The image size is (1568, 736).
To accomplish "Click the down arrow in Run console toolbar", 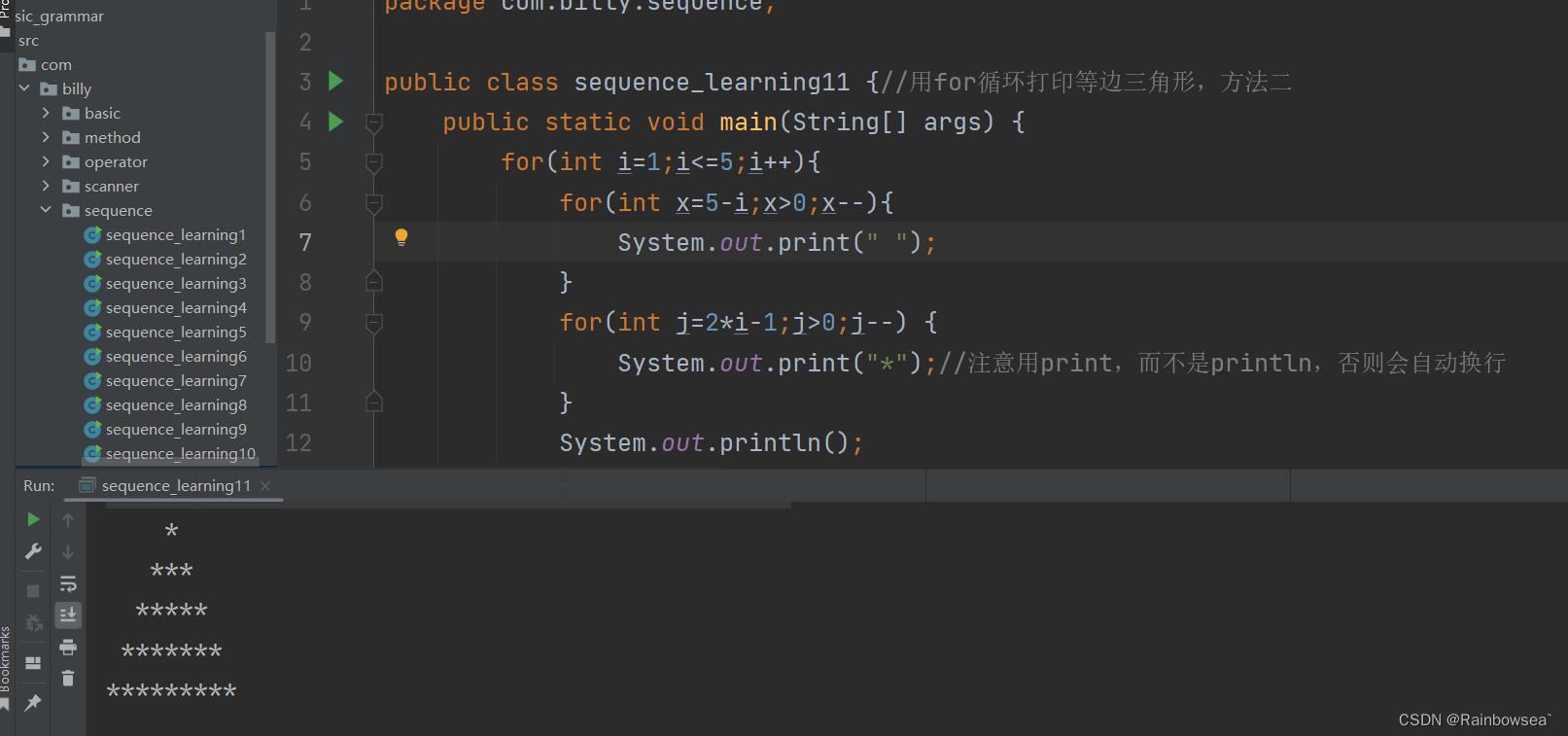I will [68, 552].
